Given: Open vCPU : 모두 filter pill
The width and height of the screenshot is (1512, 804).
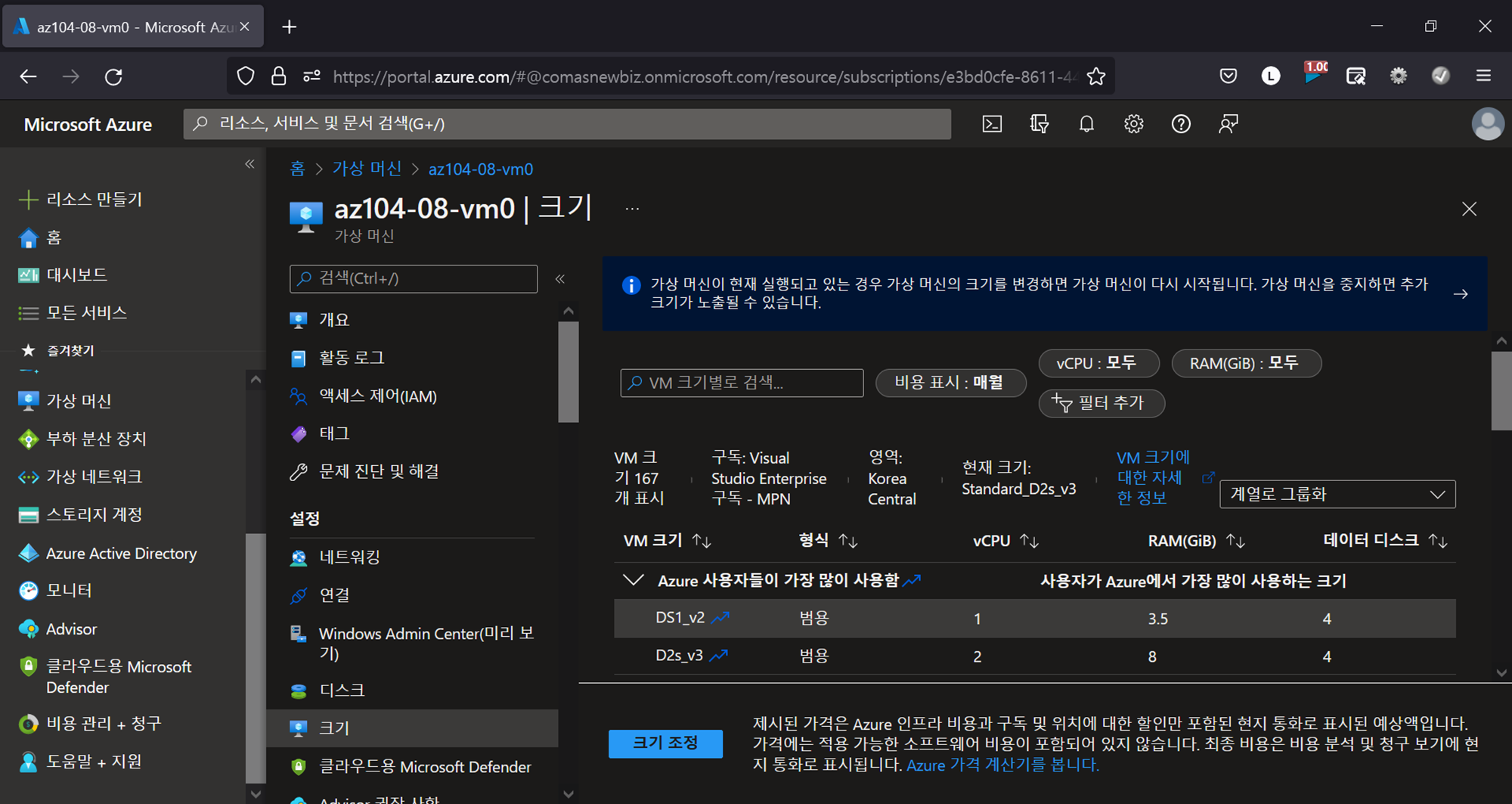Looking at the screenshot, I should click(x=1098, y=364).
